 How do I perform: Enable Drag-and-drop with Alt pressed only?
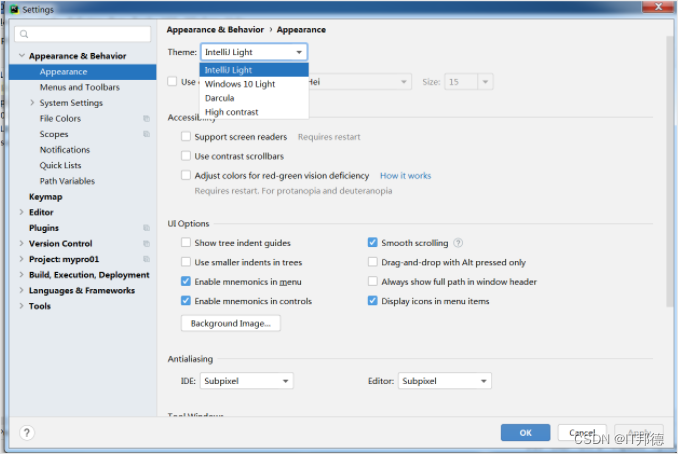click(372, 262)
